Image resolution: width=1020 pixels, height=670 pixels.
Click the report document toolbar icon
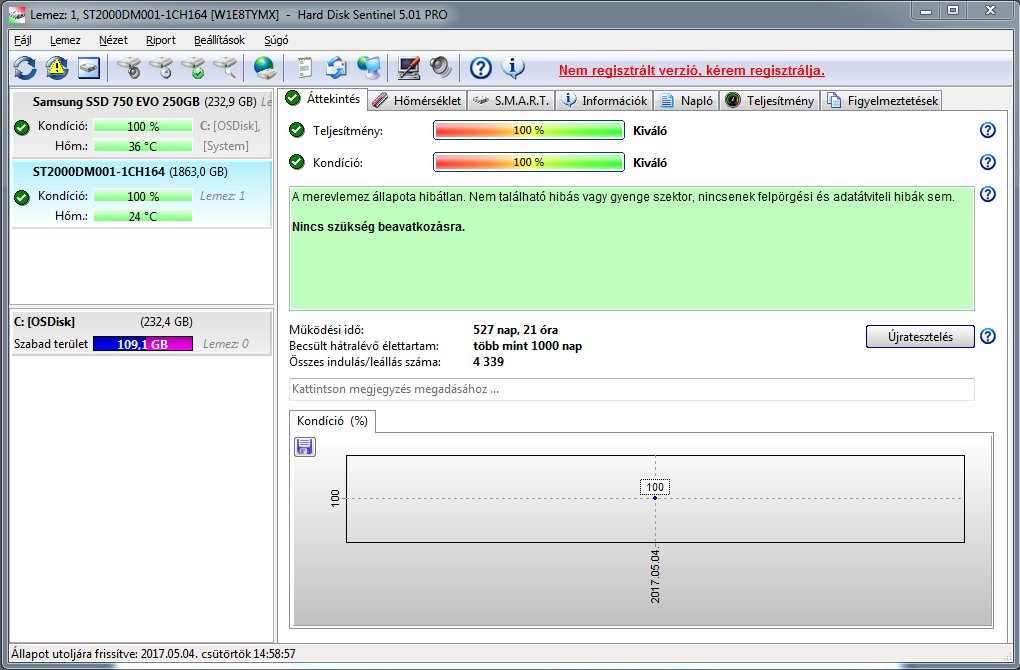point(304,68)
